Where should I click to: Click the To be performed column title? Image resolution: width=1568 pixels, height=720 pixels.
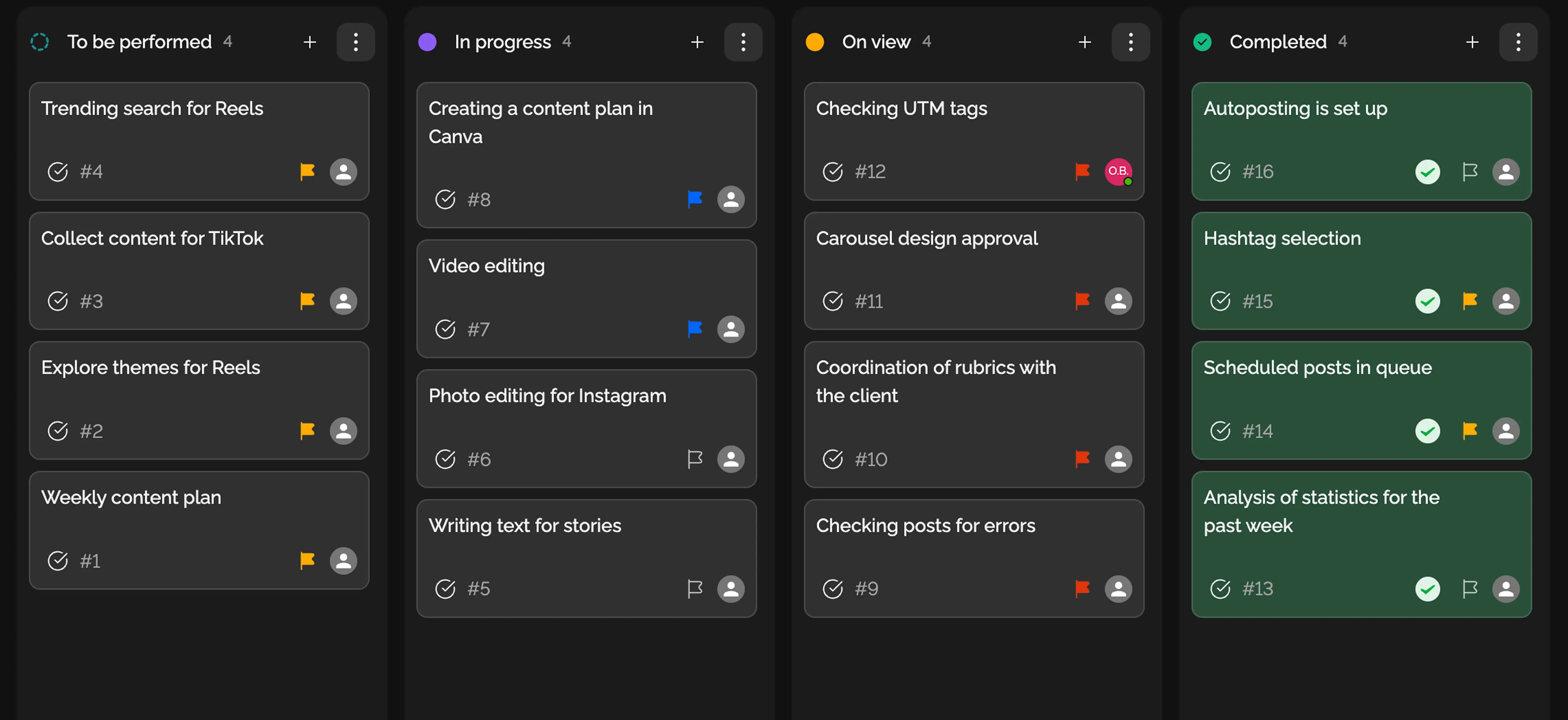point(139,42)
